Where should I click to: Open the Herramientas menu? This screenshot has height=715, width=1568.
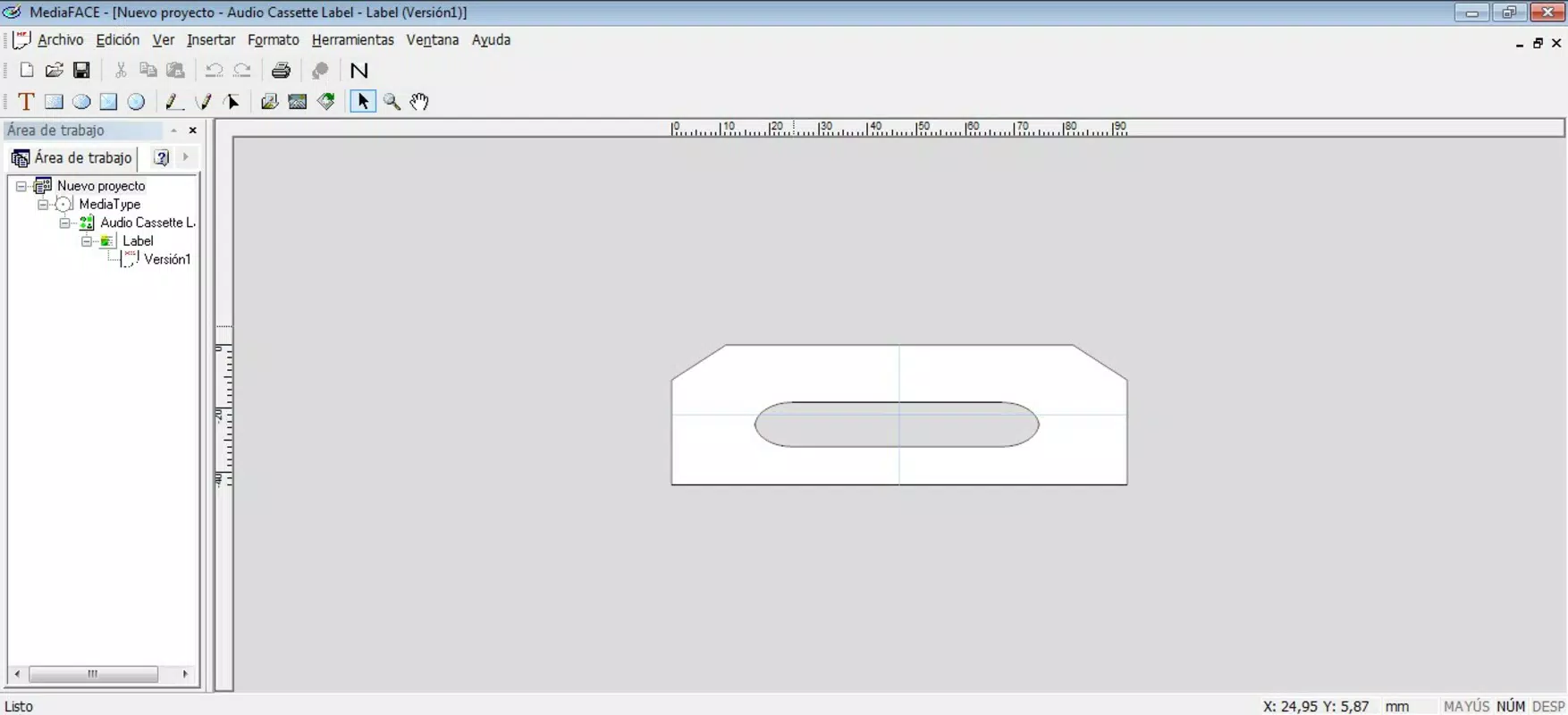(352, 40)
